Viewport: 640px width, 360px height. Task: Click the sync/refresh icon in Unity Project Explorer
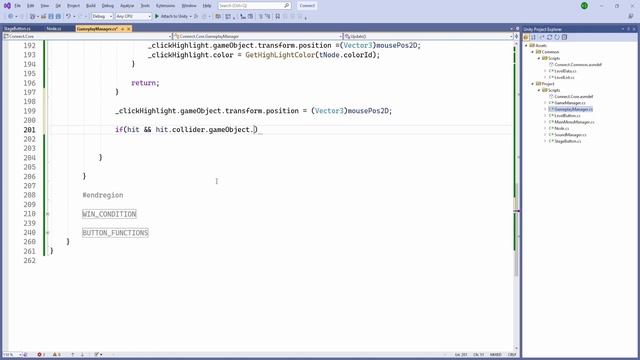[549, 37]
